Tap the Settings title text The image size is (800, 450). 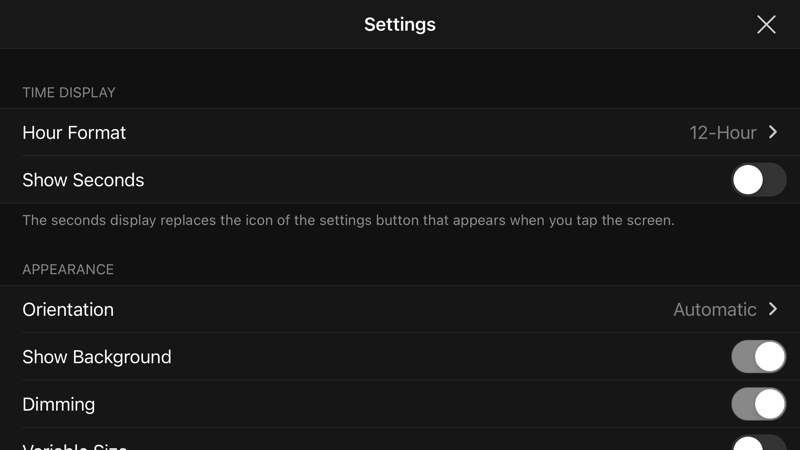pyautogui.click(x=400, y=25)
